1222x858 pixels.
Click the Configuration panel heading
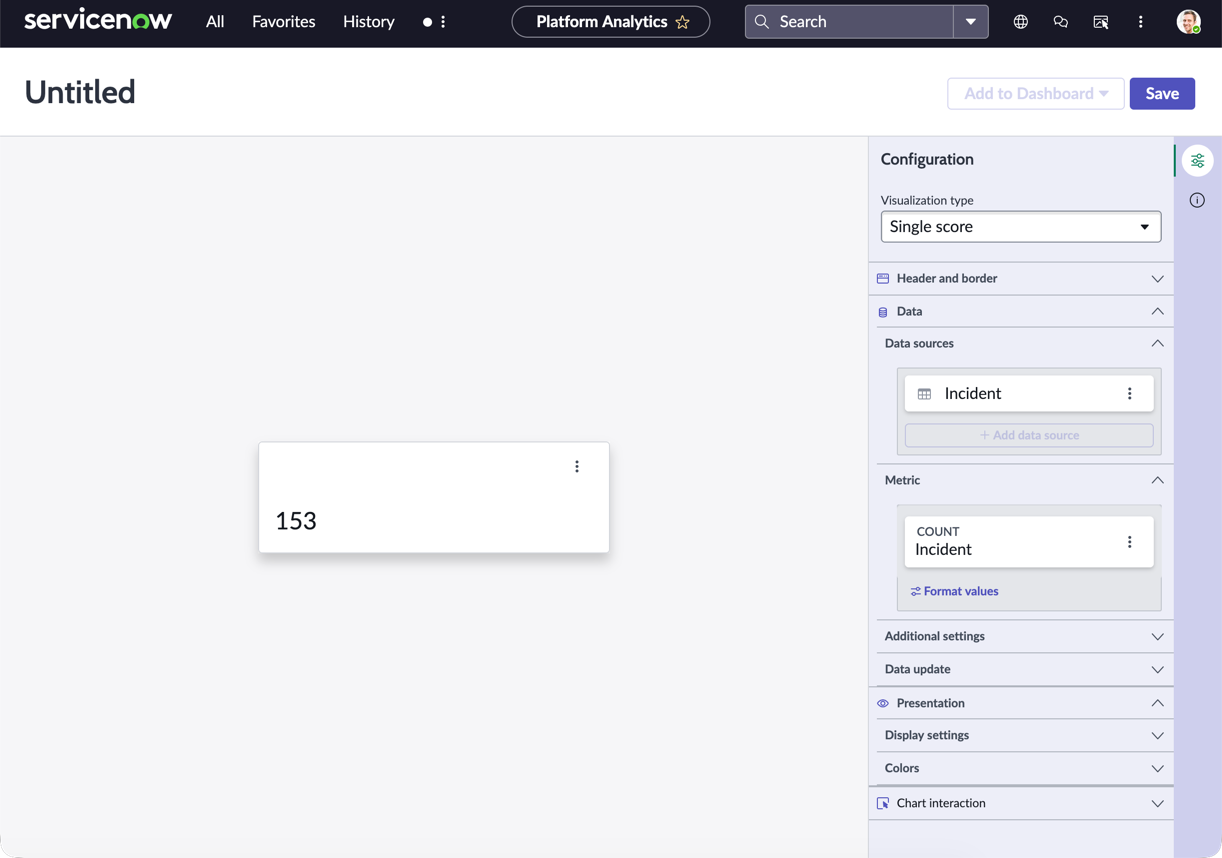click(x=927, y=159)
